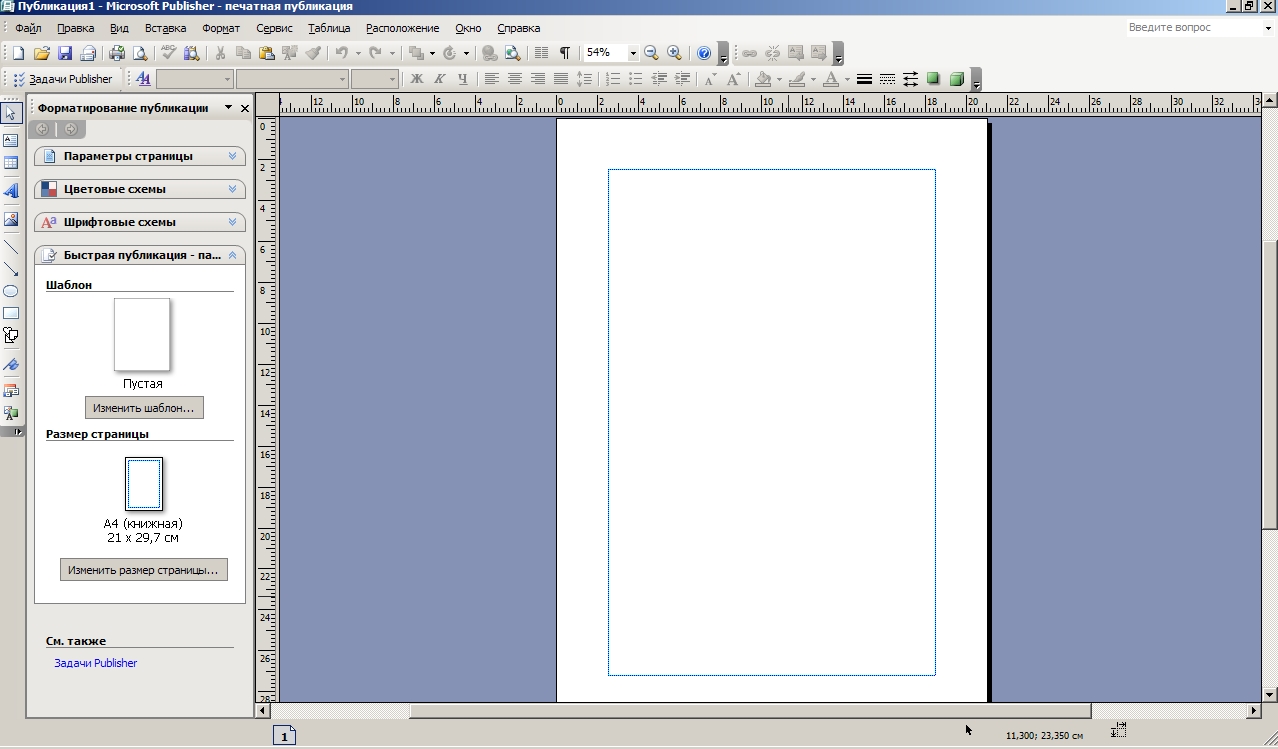Toggle the special characters pilcrow button
Viewport: 1278px width, 749px height.
point(565,53)
